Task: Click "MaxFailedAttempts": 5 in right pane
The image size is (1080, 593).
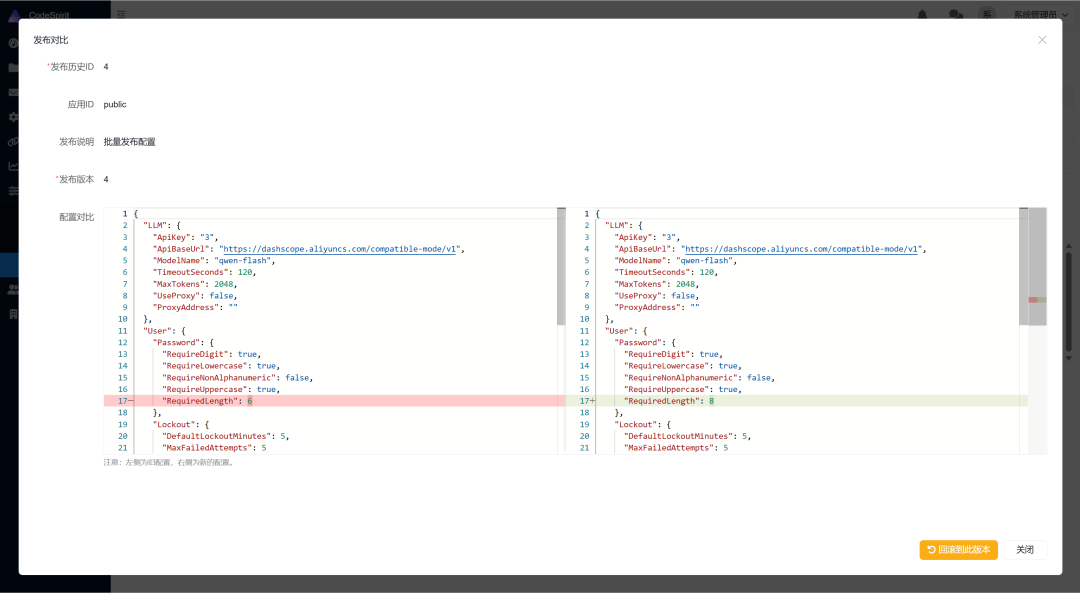Action: (676, 448)
